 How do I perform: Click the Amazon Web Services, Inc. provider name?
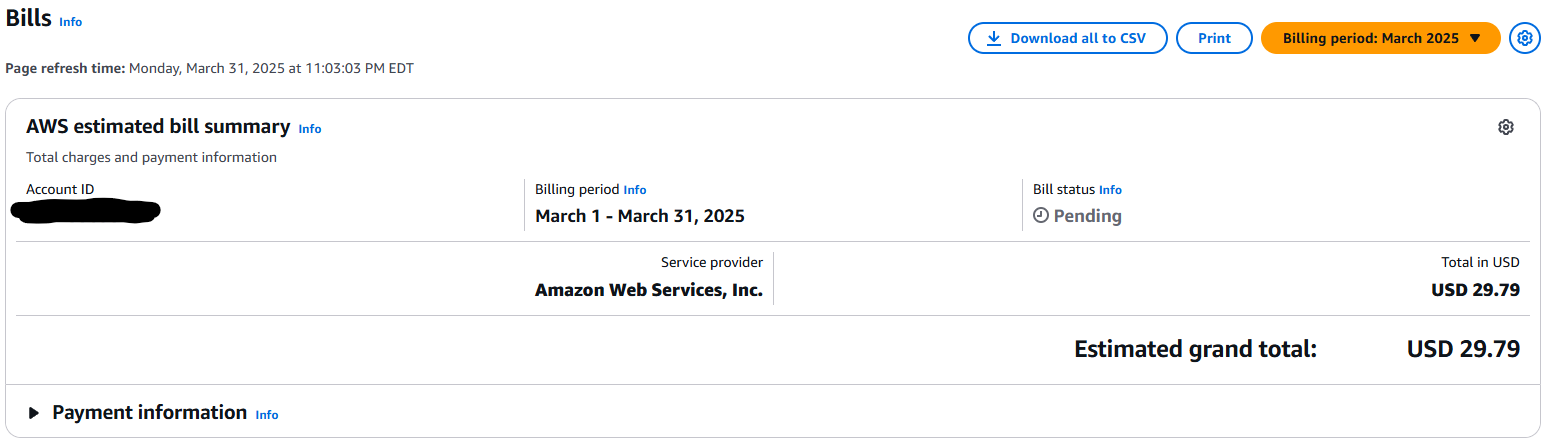point(648,290)
